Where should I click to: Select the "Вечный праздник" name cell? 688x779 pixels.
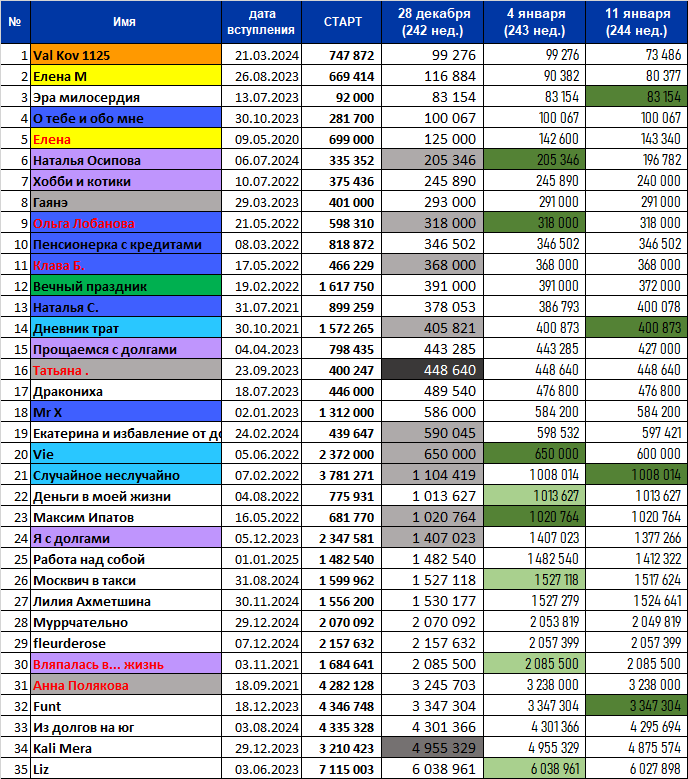click(x=126, y=286)
